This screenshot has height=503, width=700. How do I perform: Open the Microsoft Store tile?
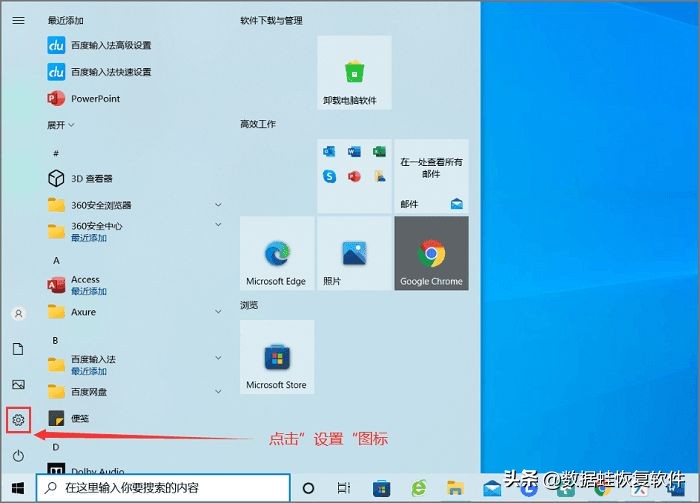tap(277, 357)
